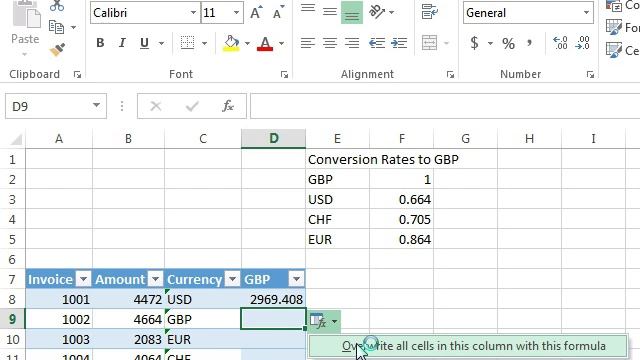
Task: Select cell containing 2969.408
Action: tap(273, 299)
